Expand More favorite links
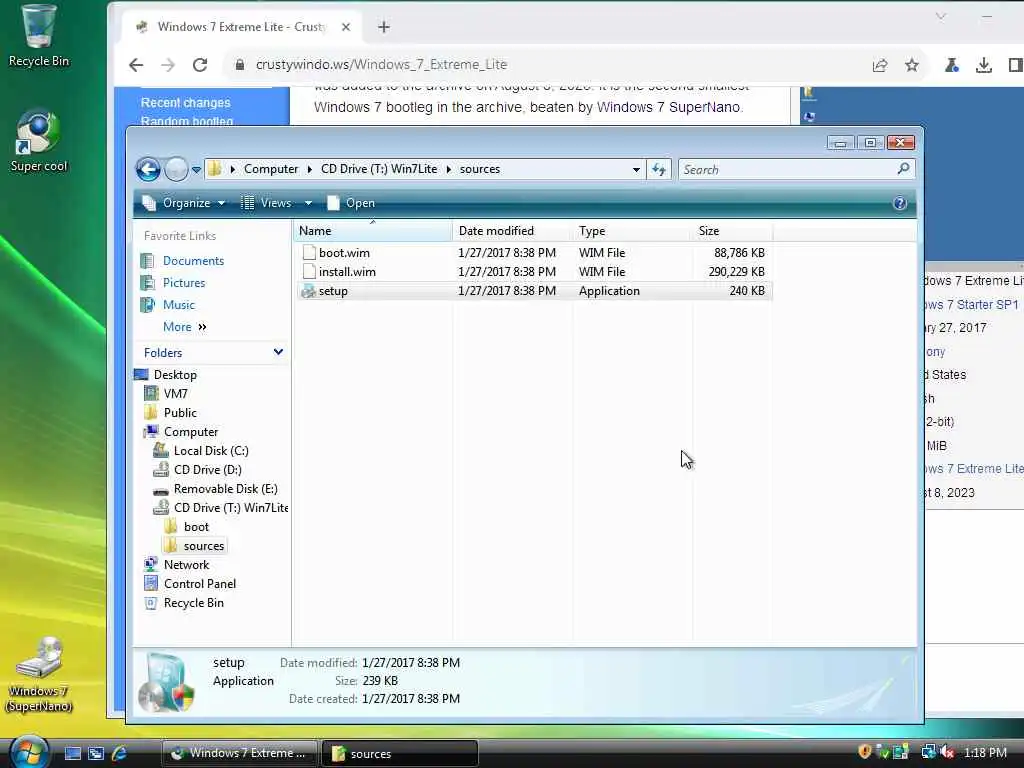1024x768 pixels. pos(185,327)
